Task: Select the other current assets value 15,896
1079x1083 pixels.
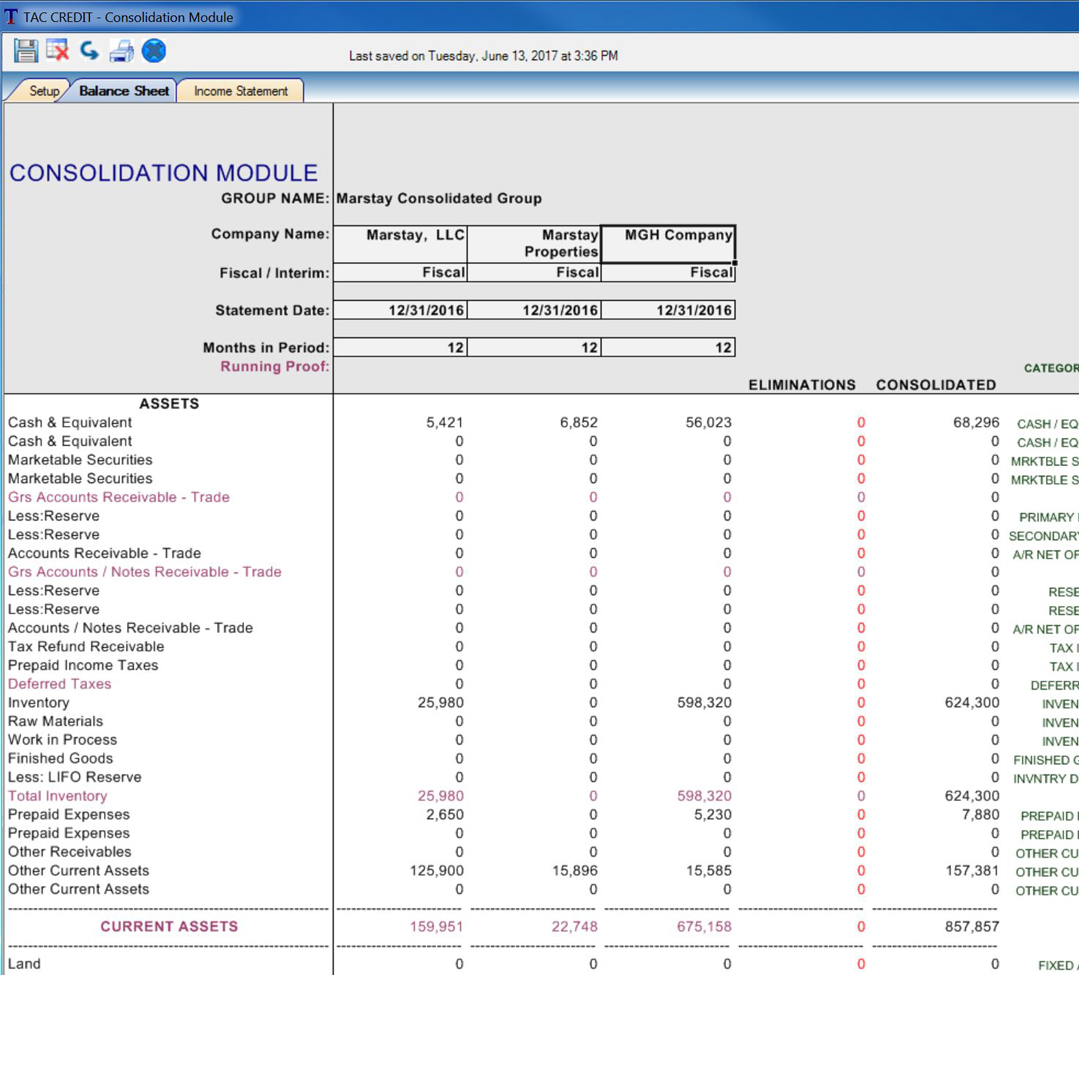Action: coord(575,870)
